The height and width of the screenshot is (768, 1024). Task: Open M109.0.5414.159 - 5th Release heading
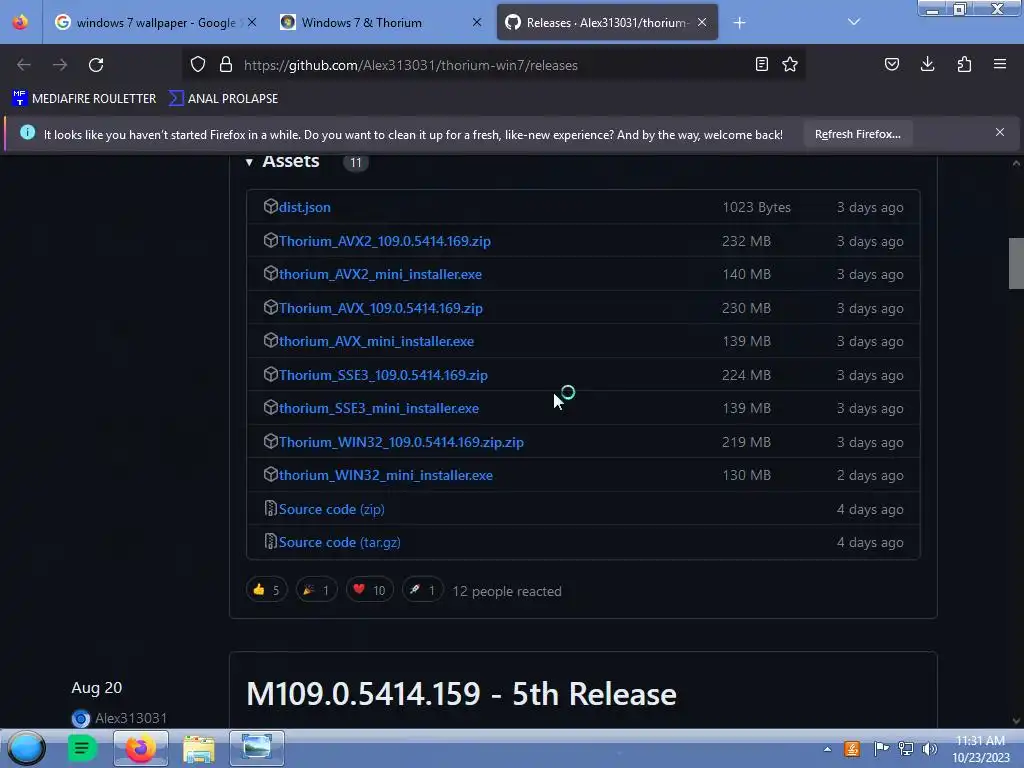pyautogui.click(x=461, y=694)
